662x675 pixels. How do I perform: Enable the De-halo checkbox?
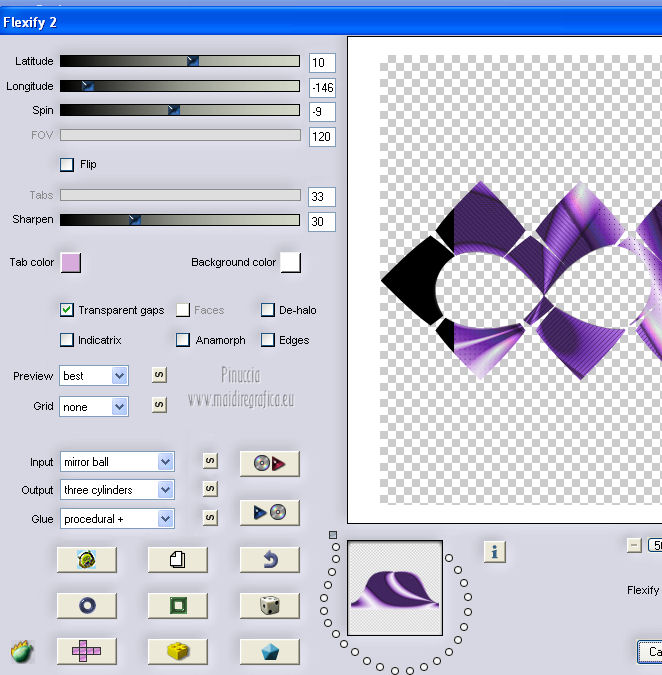click(268, 310)
